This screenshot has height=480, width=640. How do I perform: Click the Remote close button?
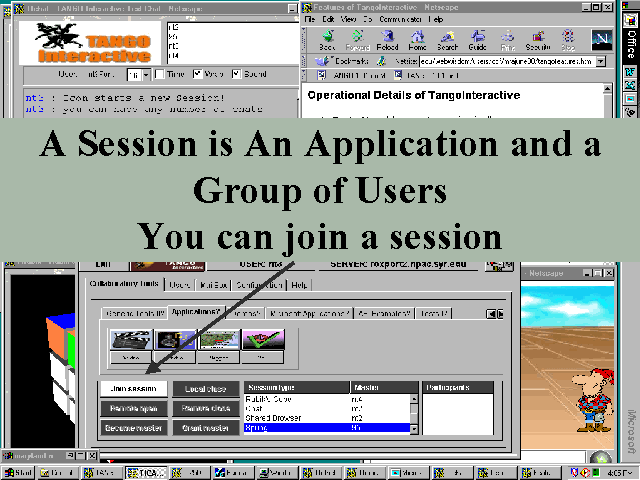click(205, 408)
